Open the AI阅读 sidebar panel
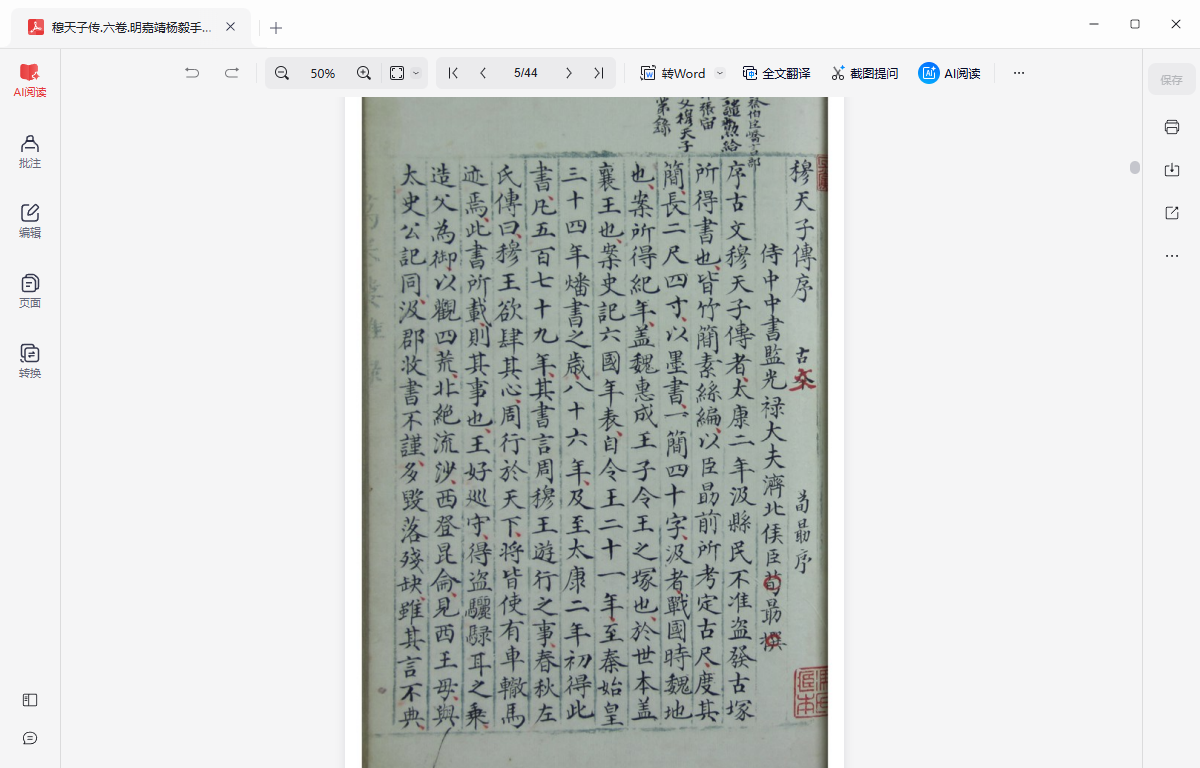The width and height of the screenshot is (1200, 768). click(x=30, y=80)
